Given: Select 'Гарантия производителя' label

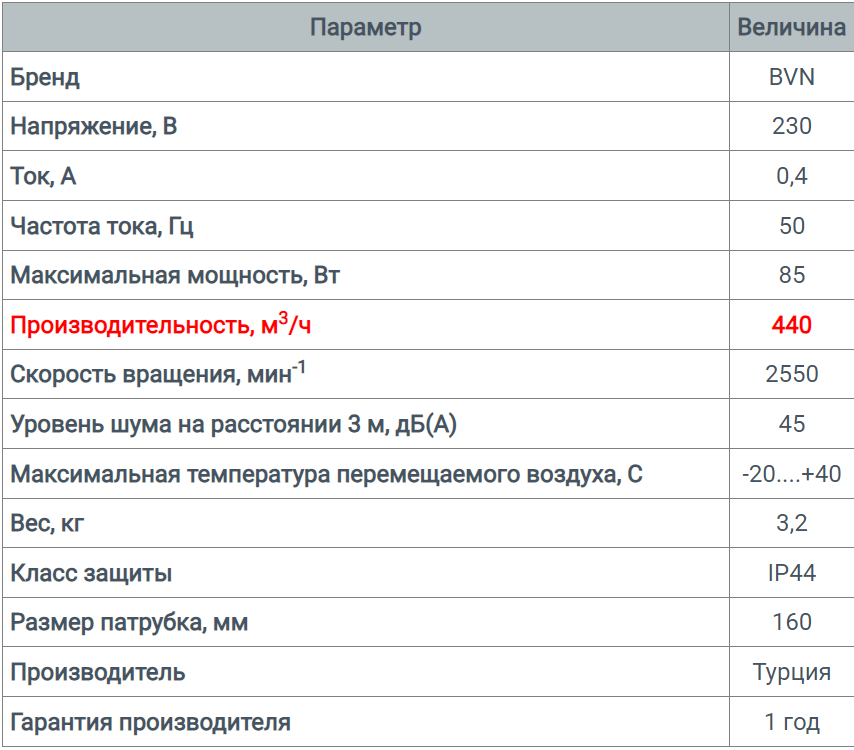Looking at the screenshot, I should pyautogui.click(x=150, y=723).
